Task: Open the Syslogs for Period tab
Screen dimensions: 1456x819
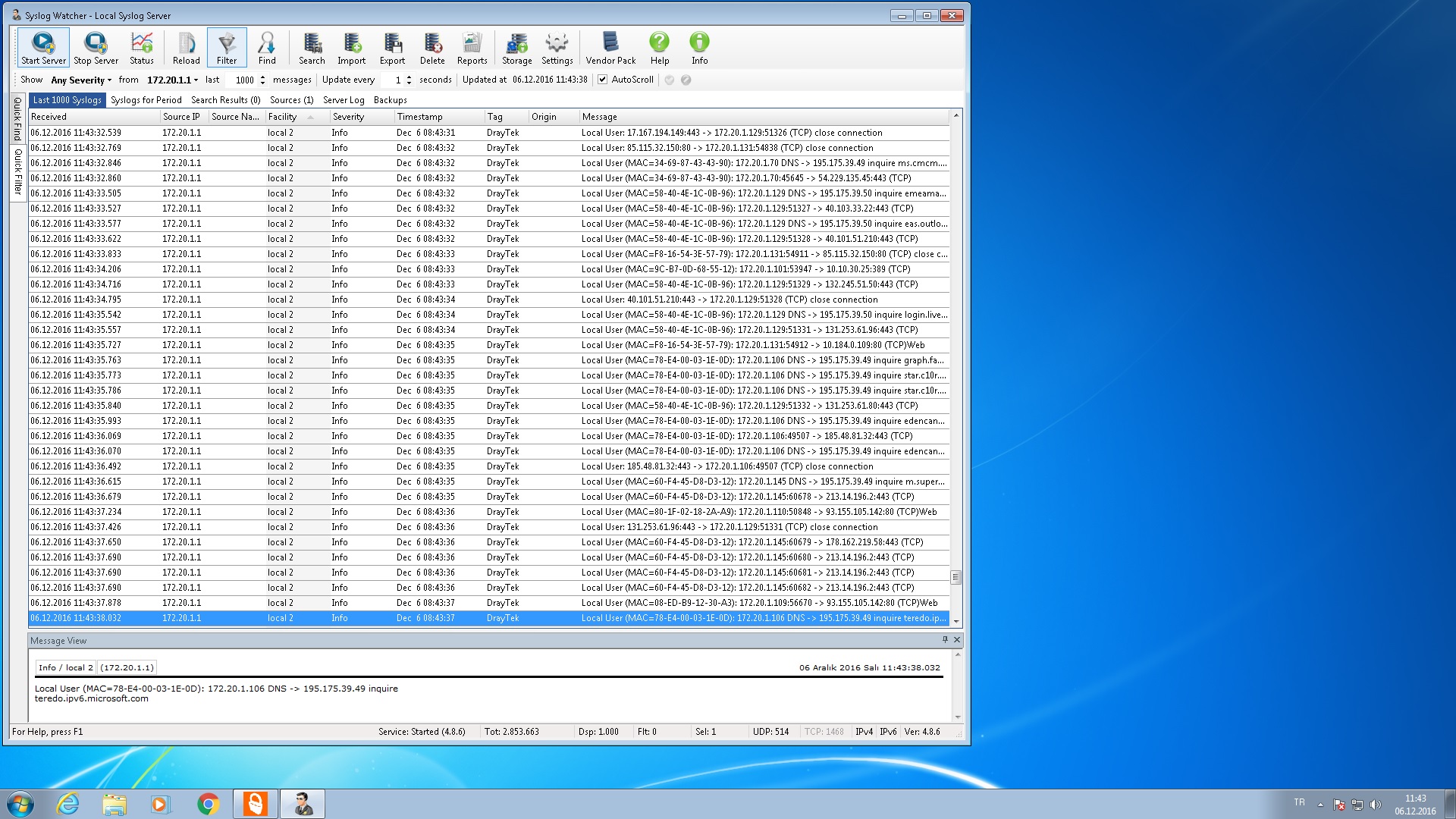Action: 146,100
